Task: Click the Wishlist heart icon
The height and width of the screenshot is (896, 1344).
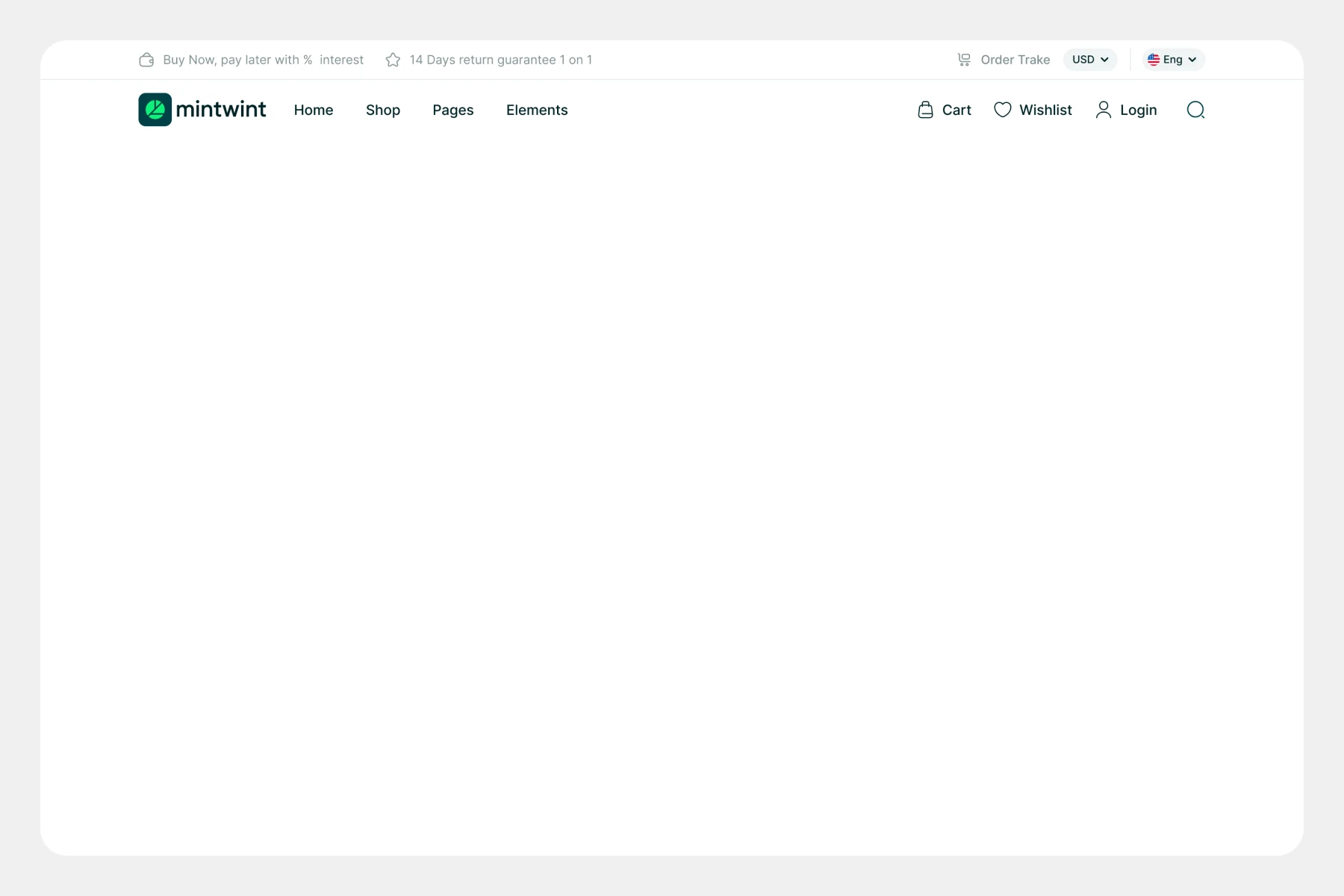Action: coord(1003,110)
